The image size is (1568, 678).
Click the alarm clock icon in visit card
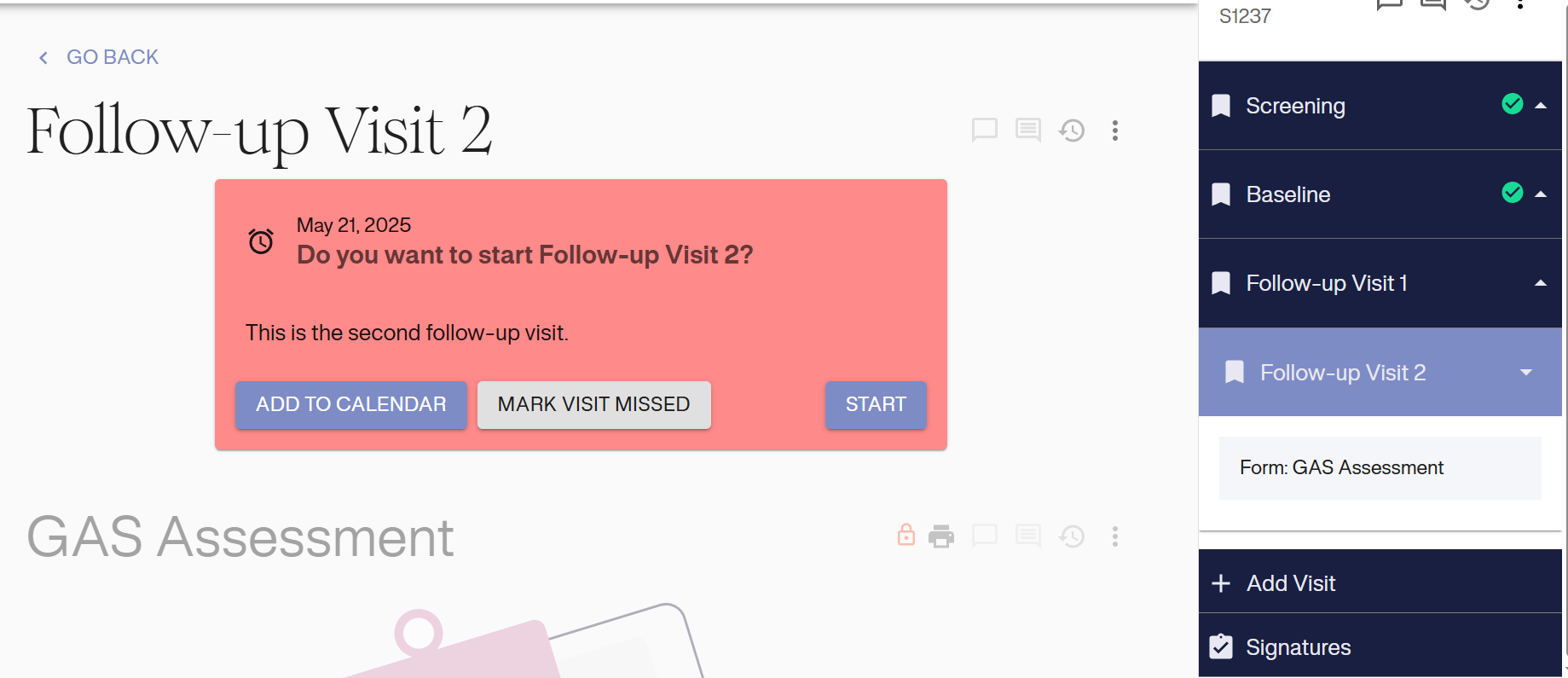tap(261, 241)
